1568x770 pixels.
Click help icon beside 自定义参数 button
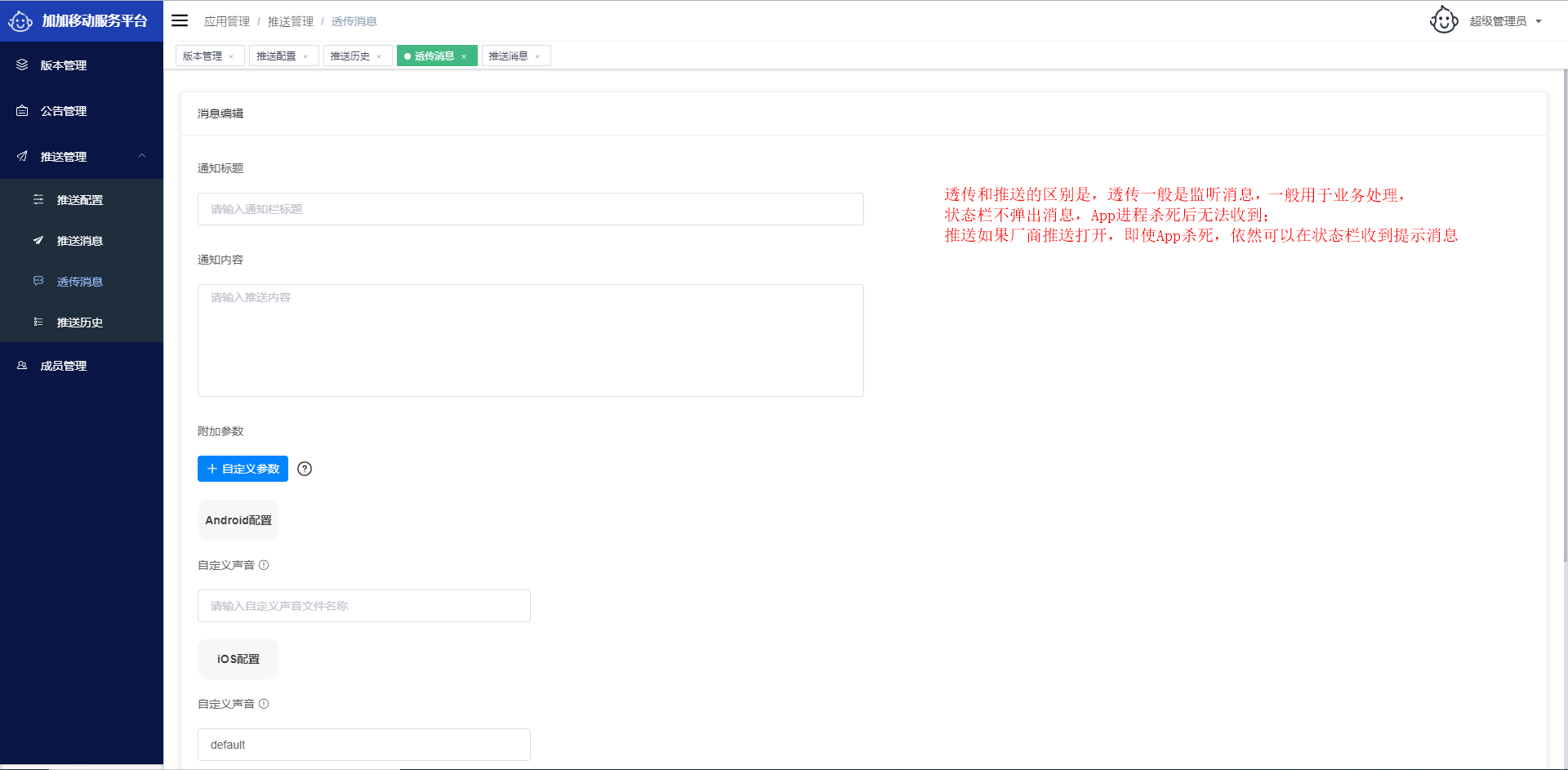pyautogui.click(x=305, y=469)
